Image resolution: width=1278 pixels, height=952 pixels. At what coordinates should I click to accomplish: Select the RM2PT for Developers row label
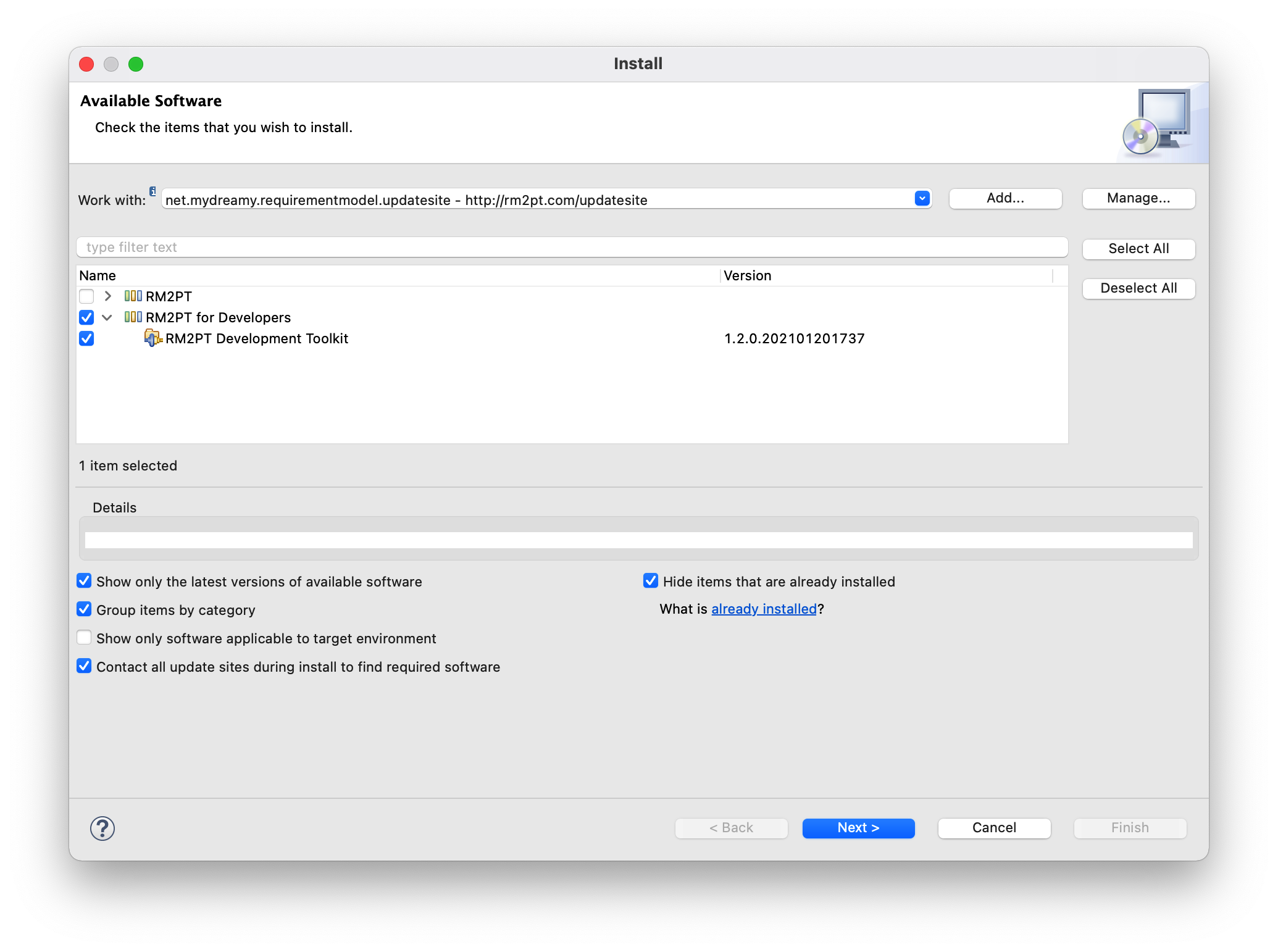218,317
